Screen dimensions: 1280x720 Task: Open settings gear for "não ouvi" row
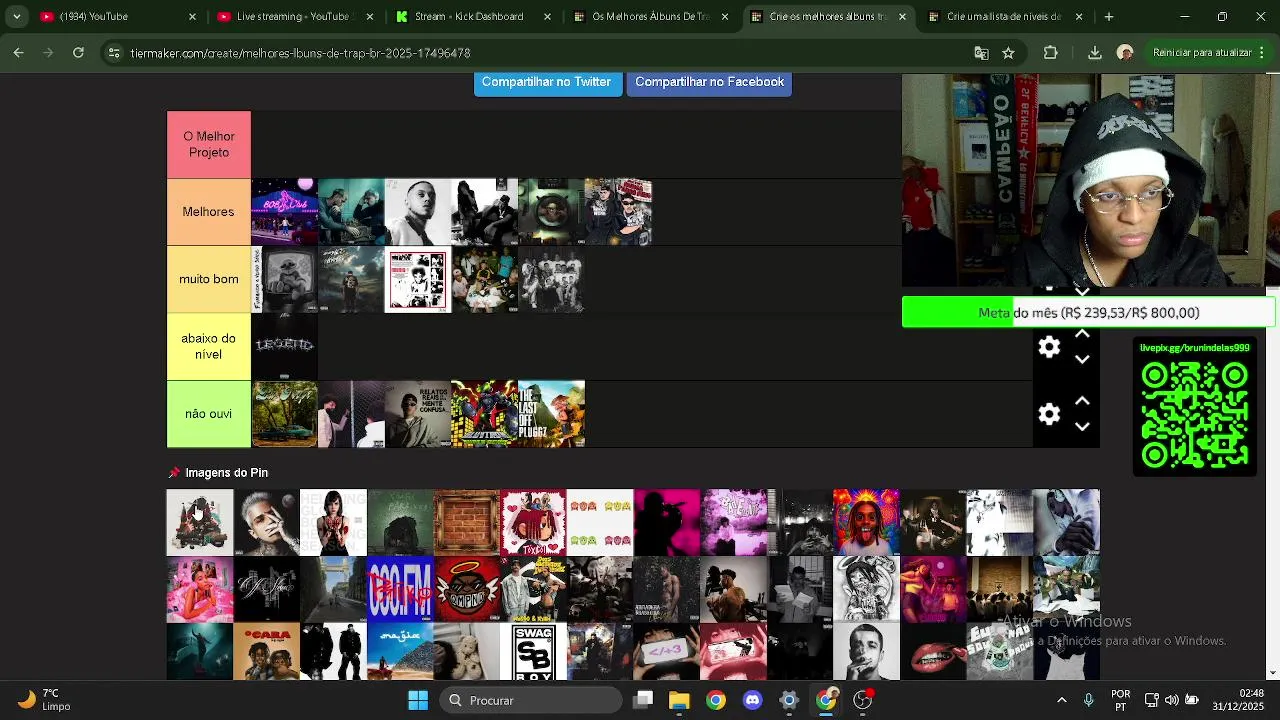(1049, 414)
